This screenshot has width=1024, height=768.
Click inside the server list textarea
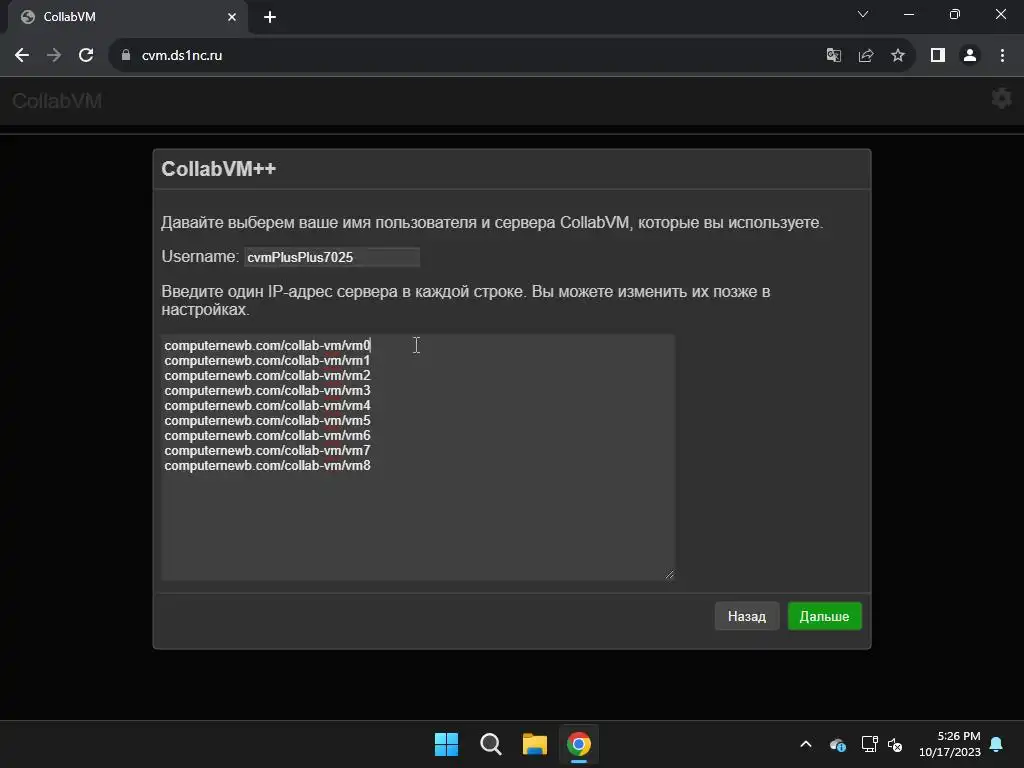pos(418,457)
